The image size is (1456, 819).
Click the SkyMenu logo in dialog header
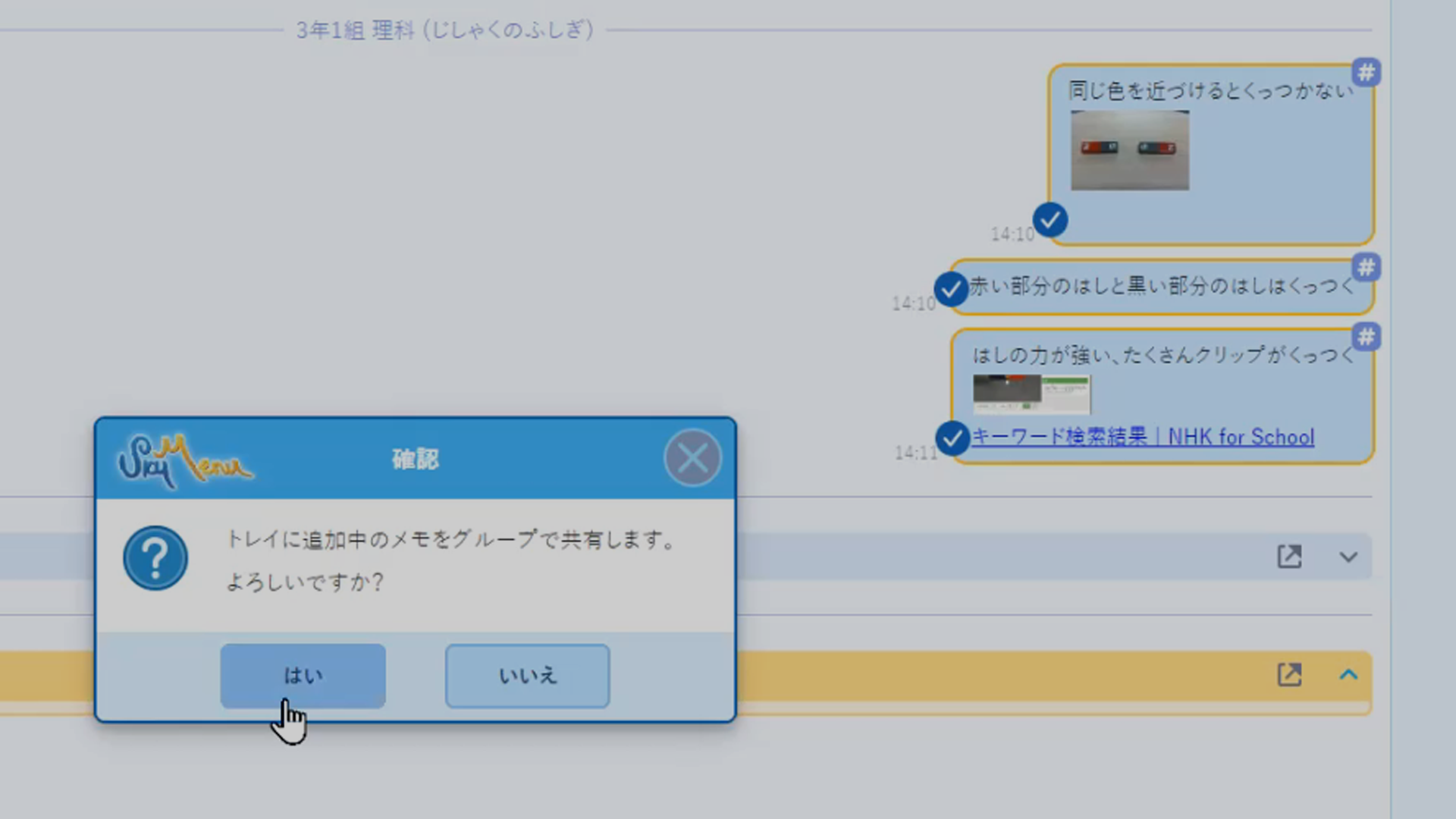coord(184,459)
